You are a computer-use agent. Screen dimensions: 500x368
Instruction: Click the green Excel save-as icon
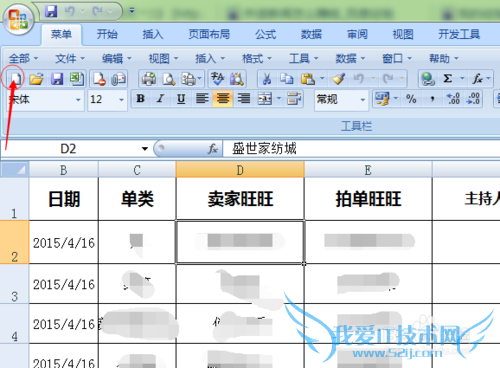click(x=77, y=79)
